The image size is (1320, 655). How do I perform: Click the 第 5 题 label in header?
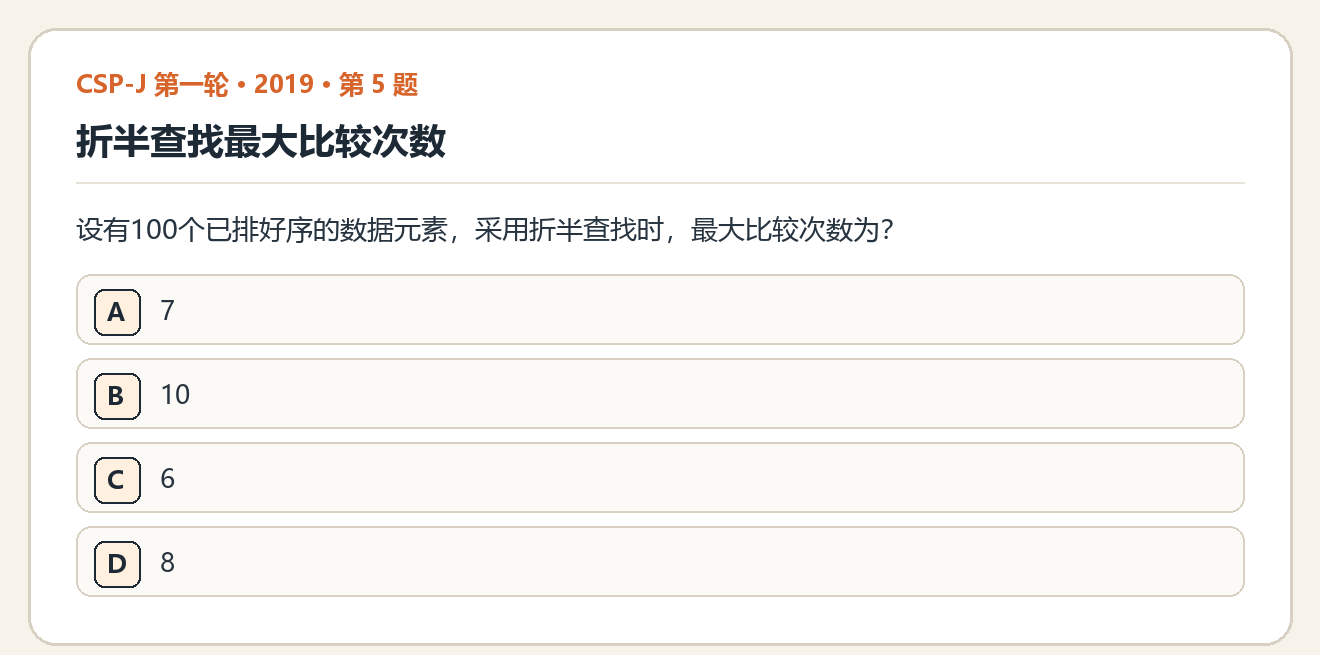tap(379, 85)
